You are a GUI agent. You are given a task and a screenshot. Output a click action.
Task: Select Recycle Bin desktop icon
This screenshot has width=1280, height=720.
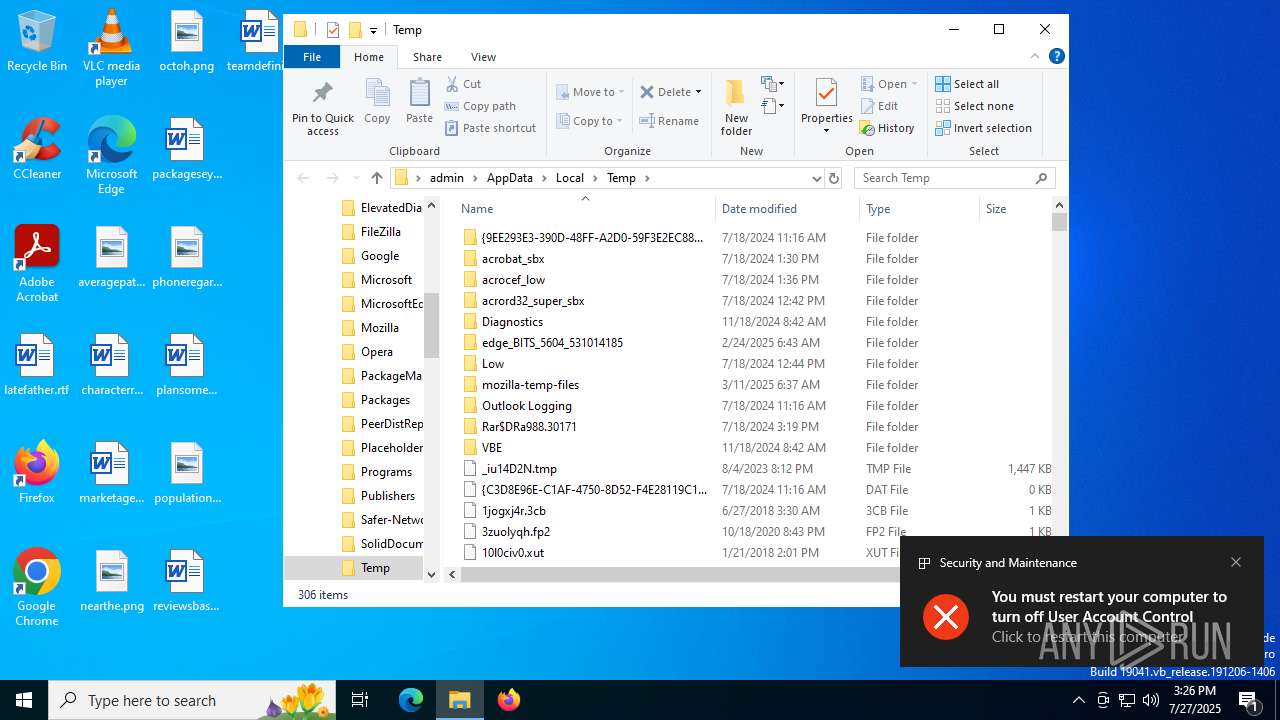[x=37, y=42]
